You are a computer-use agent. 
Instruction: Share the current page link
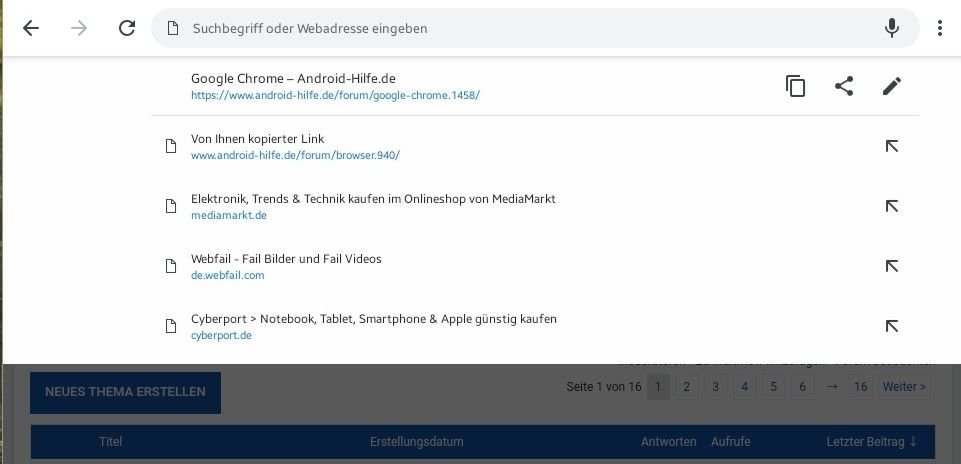[x=844, y=86]
